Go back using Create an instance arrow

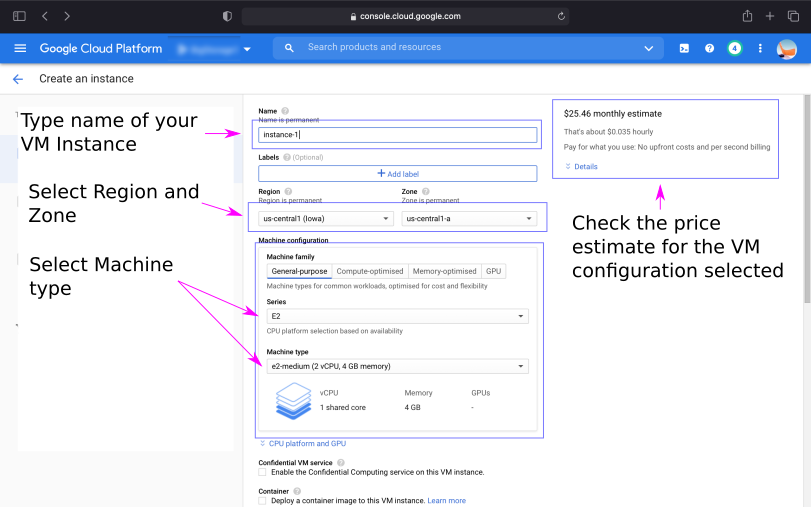17,79
